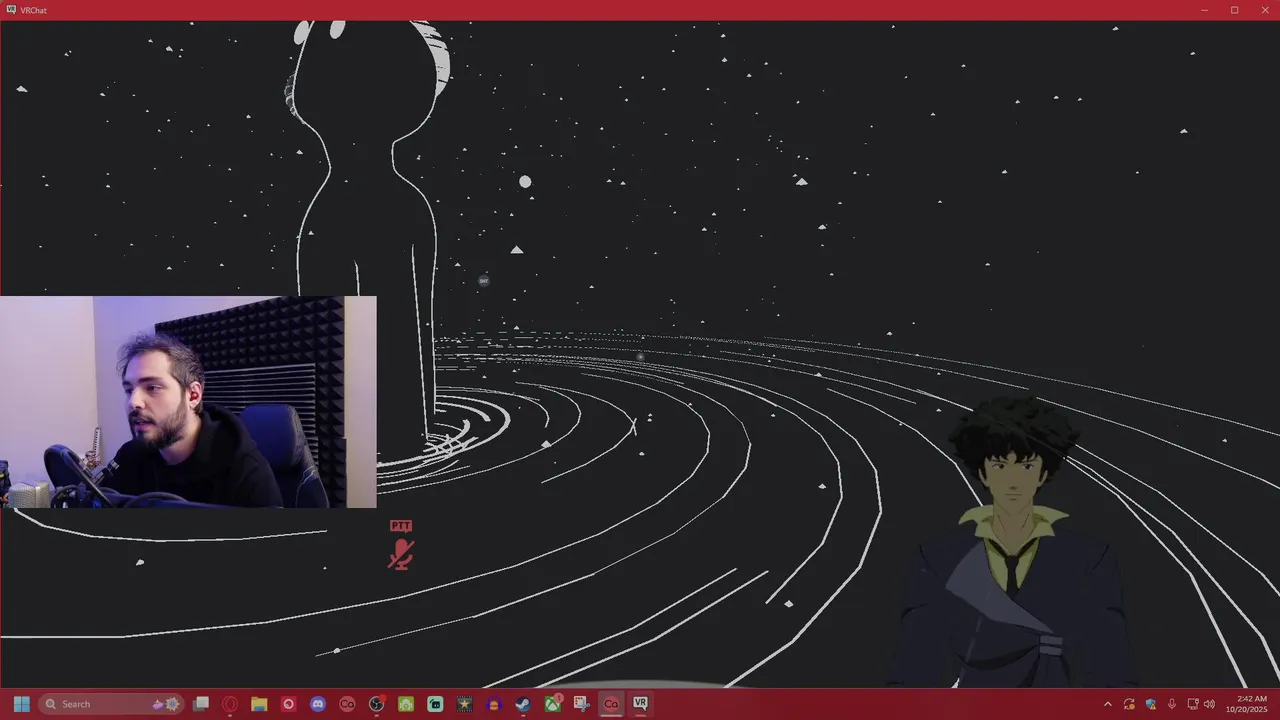Screen dimensions: 1280x720
Task: Open the green Android robot taskbar app
Action: [x=406, y=704]
